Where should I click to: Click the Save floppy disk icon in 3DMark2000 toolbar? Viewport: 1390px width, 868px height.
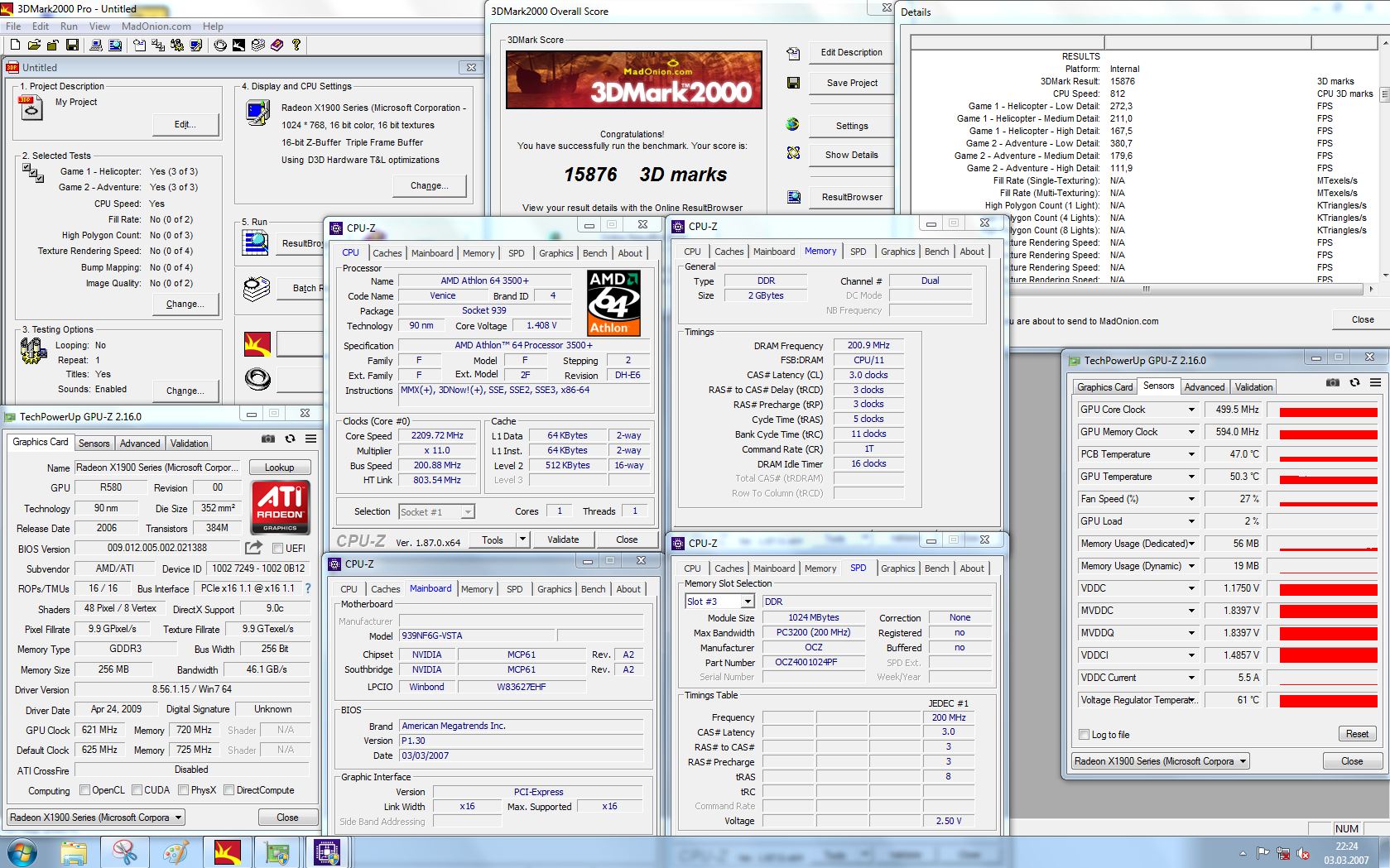click(72, 45)
